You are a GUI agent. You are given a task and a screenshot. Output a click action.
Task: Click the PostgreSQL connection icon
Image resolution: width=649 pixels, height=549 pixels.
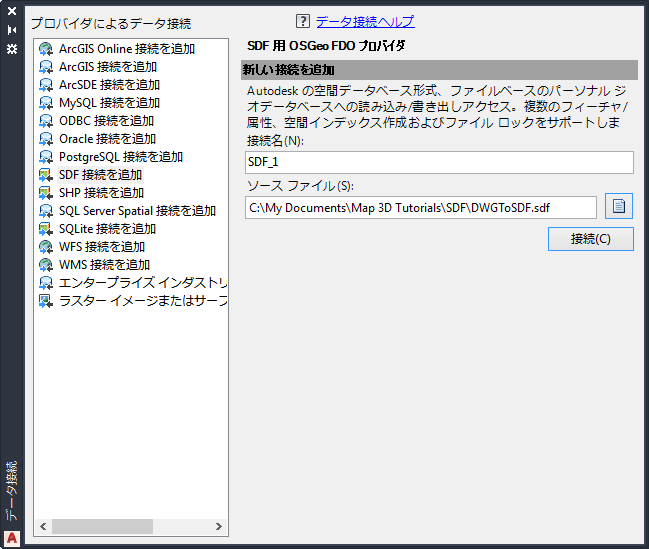coord(46,157)
